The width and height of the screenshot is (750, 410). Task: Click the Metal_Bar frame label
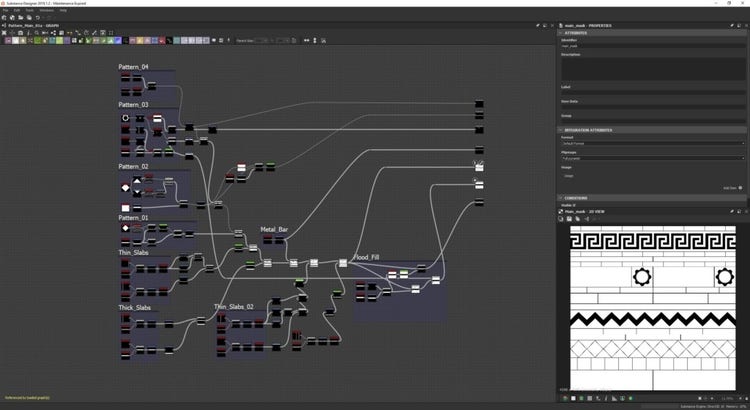tap(274, 229)
